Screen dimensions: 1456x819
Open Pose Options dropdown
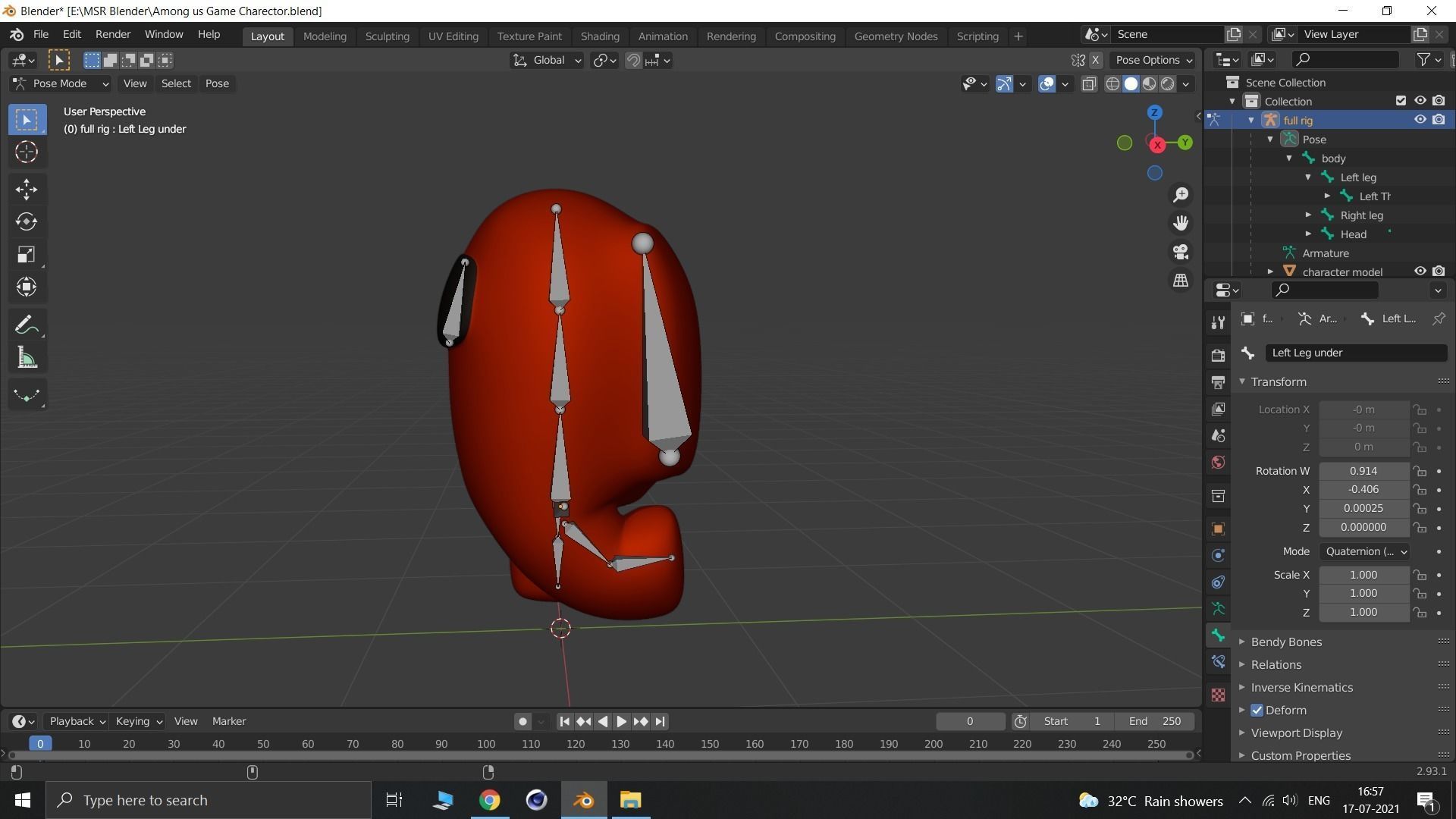coord(1153,60)
